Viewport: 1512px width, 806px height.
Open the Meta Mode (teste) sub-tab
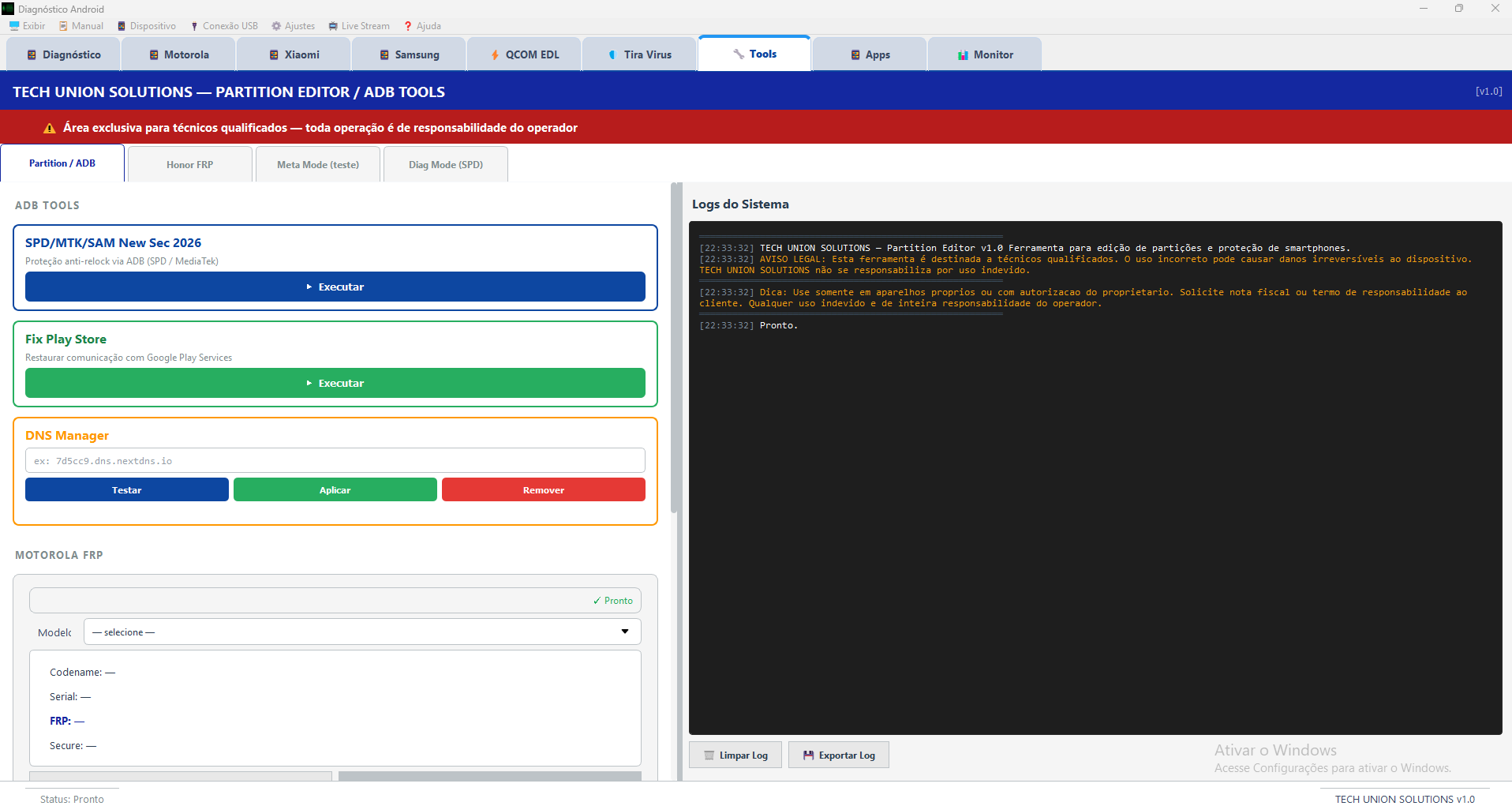(318, 164)
